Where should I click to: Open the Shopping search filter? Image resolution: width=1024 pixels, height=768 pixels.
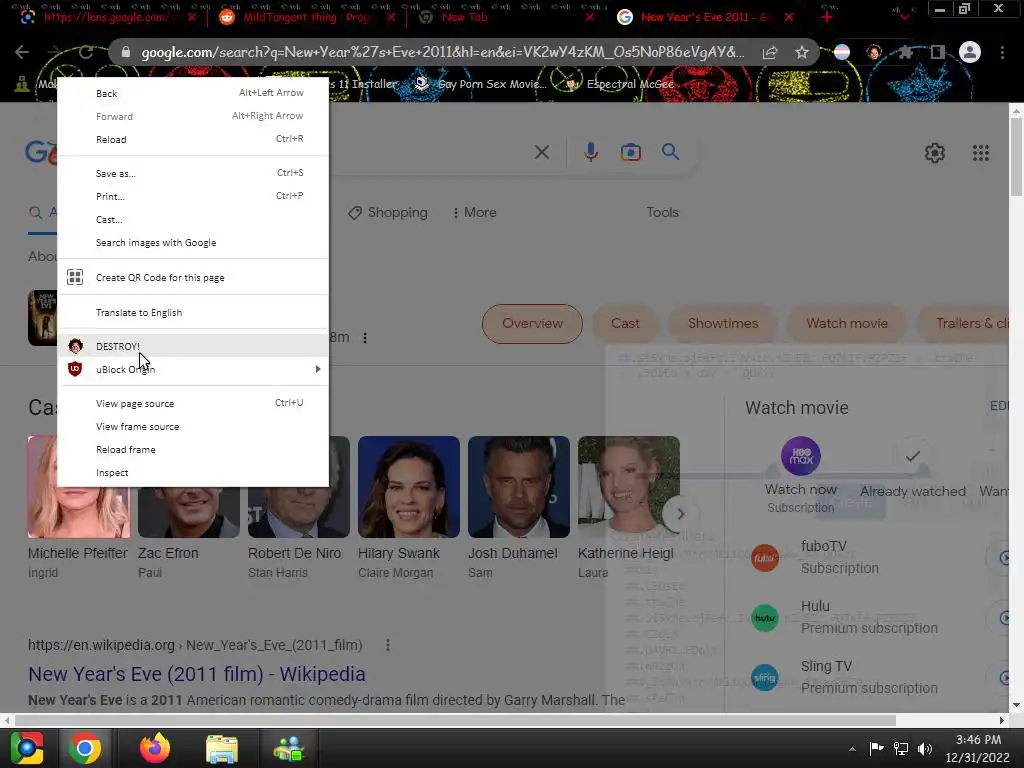(388, 212)
